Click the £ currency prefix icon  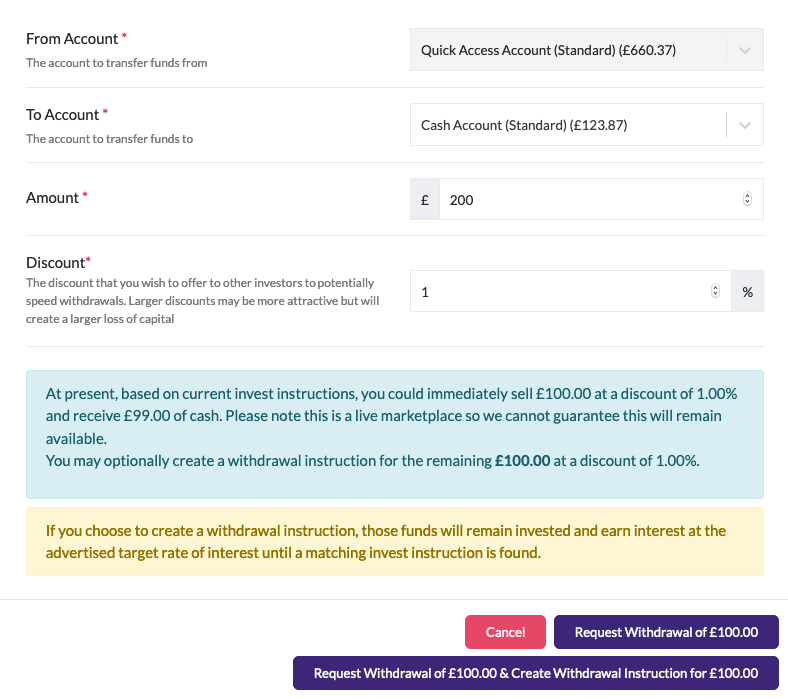click(425, 200)
